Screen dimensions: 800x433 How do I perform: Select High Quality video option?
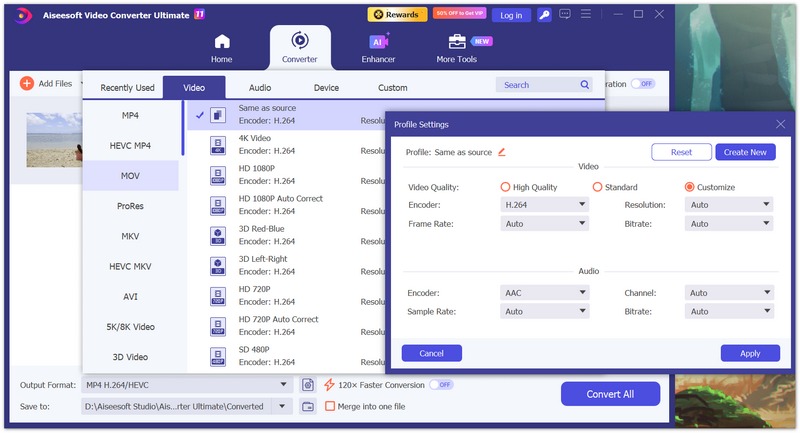coord(505,187)
